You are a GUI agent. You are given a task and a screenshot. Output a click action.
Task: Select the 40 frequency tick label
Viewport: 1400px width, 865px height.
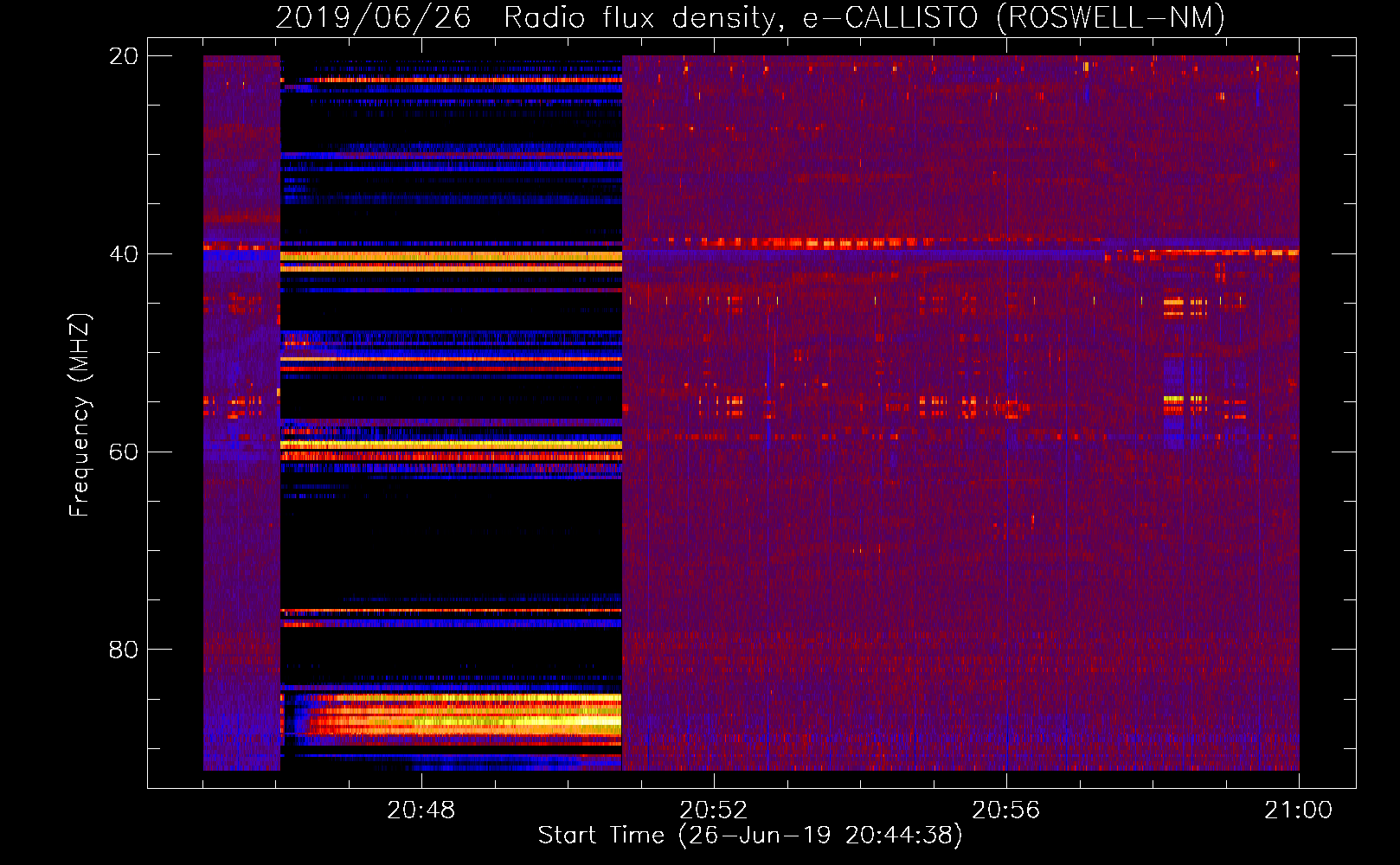[x=124, y=254]
